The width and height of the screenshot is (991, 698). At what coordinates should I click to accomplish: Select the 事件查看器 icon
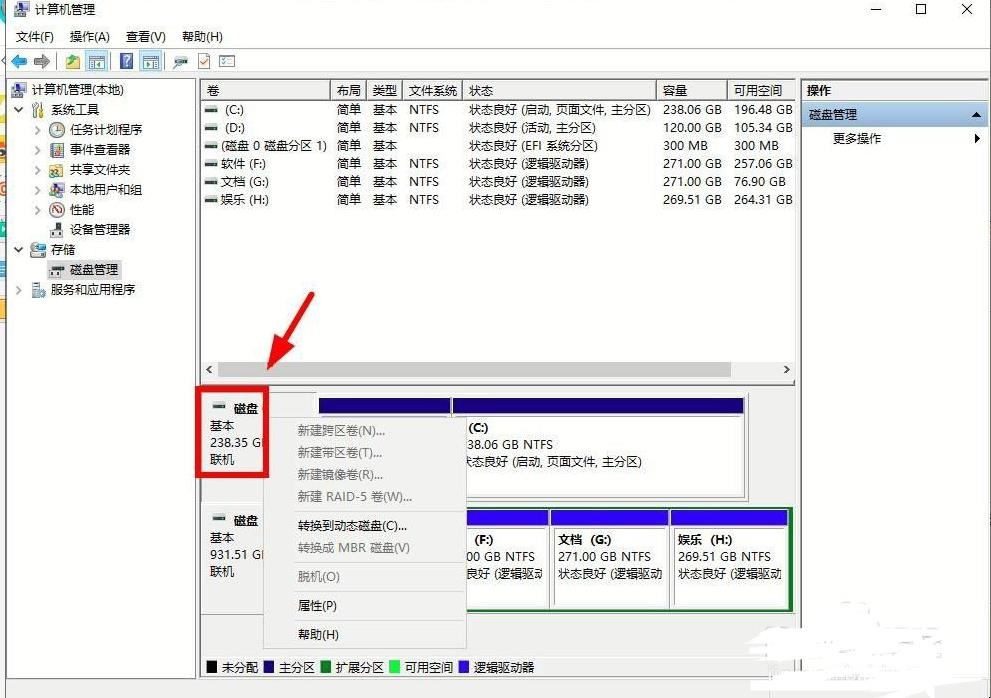click(x=57, y=150)
